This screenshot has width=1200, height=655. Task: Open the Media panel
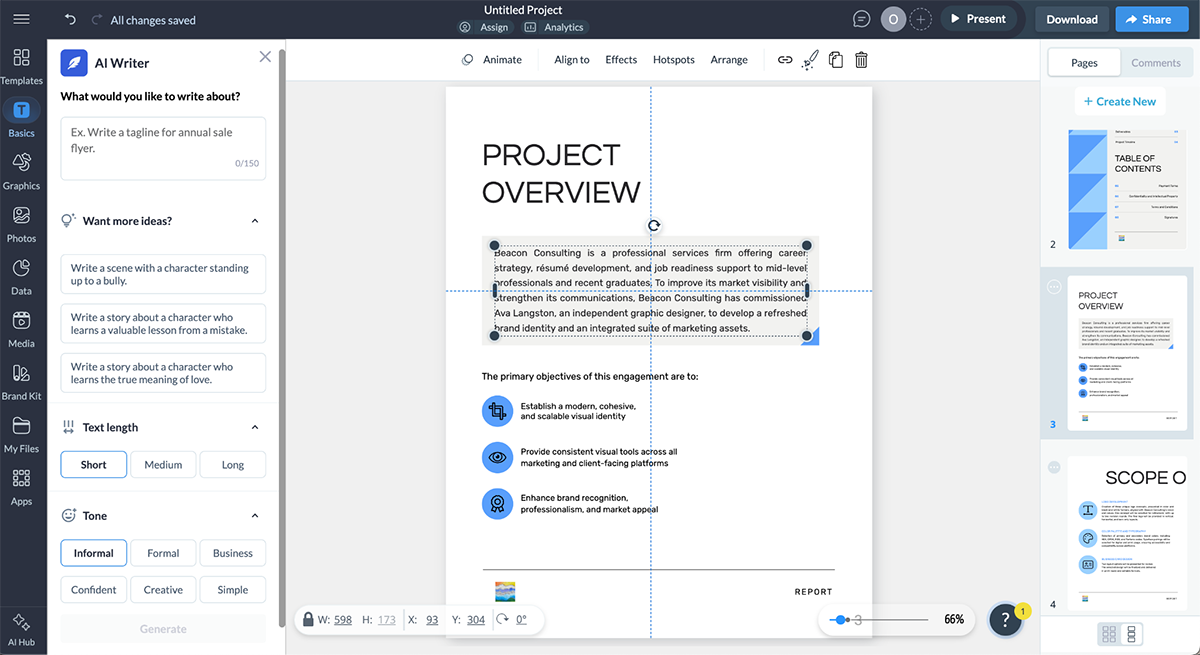[x=21, y=327]
